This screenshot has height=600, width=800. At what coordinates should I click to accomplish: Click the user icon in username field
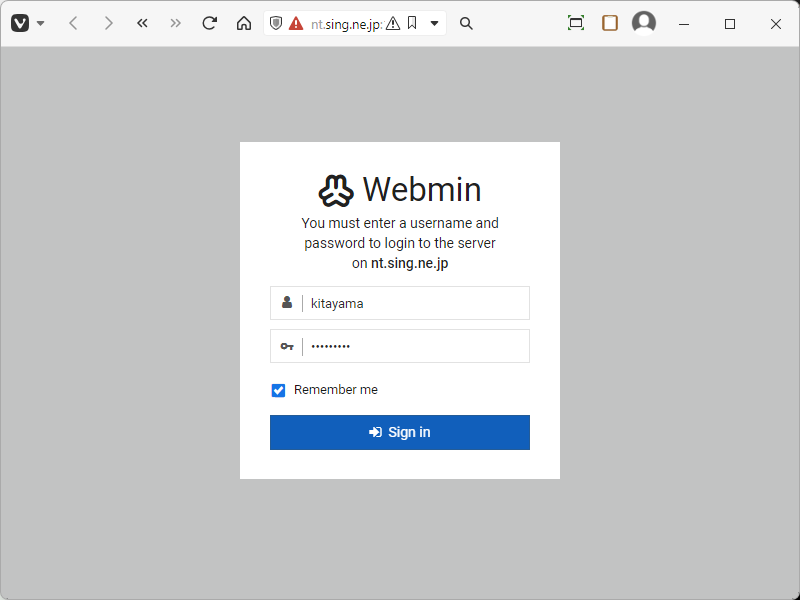pyautogui.click(x=287, y=303)
